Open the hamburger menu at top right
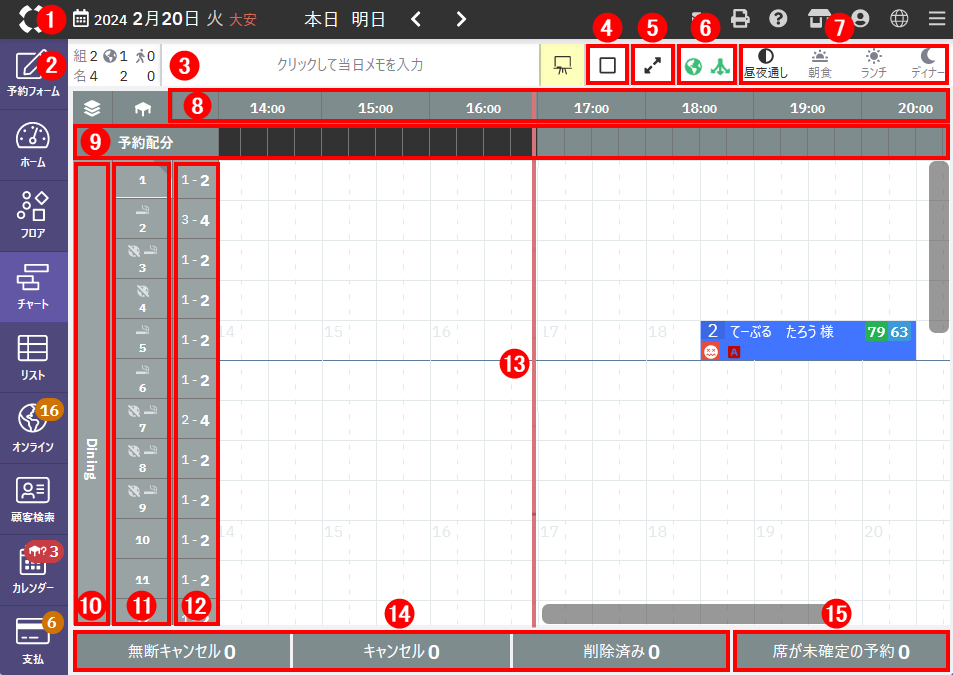Image resolution: width=953 pixels, height=675 pixels. coord(936,18)
